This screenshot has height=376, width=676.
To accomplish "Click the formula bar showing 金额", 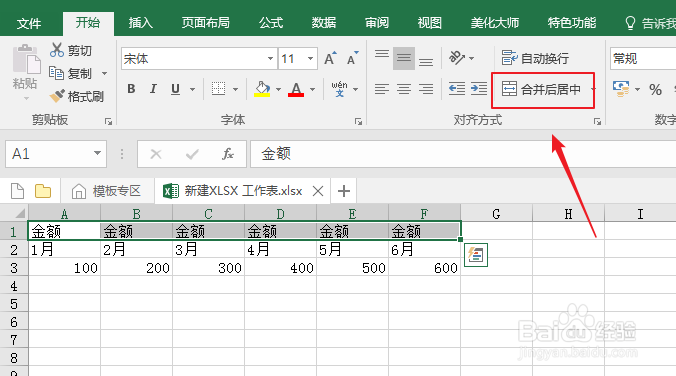I will coord(463,154).
